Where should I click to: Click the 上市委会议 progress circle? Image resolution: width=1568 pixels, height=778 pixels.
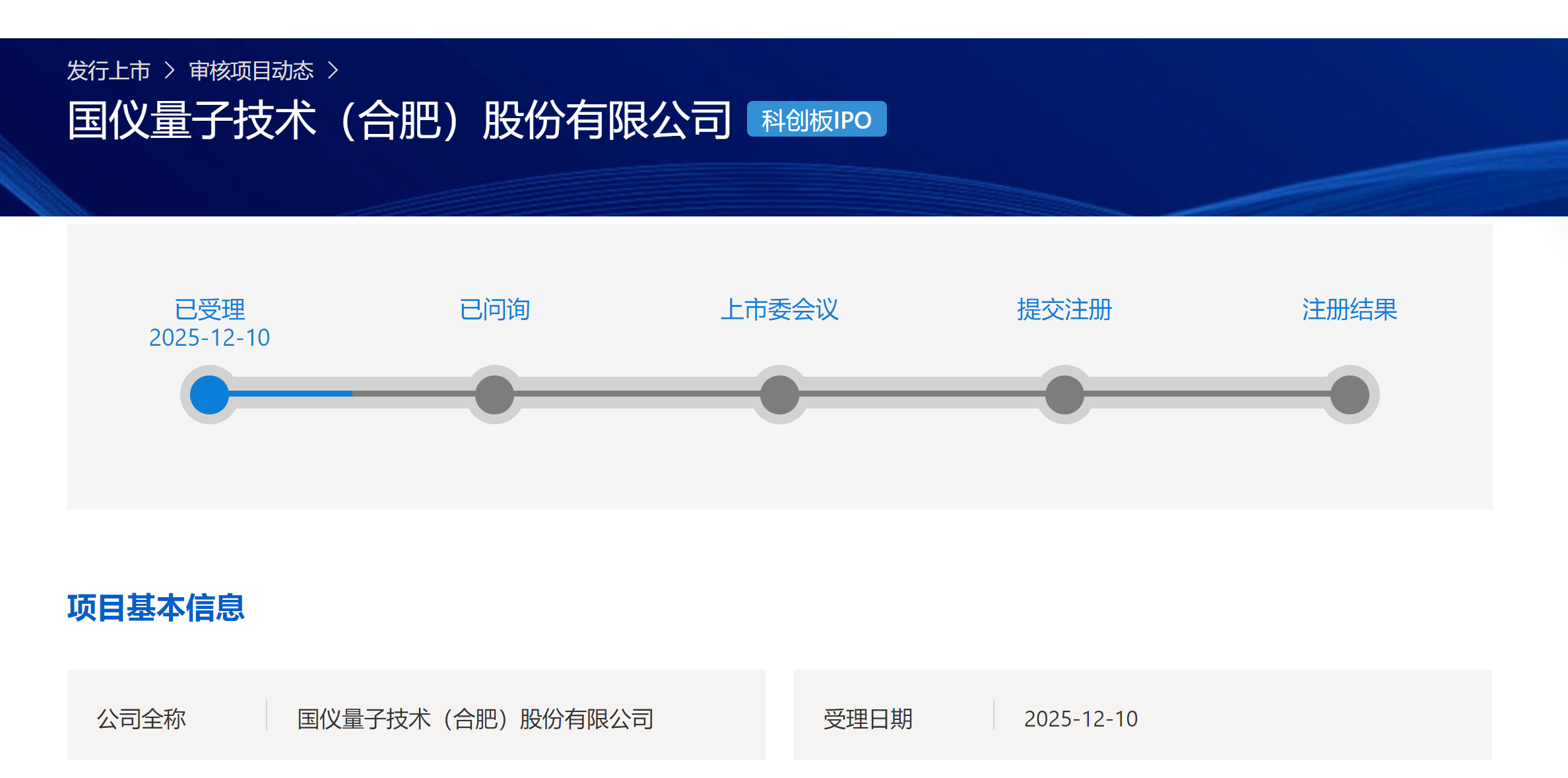[x=779, y=395]
